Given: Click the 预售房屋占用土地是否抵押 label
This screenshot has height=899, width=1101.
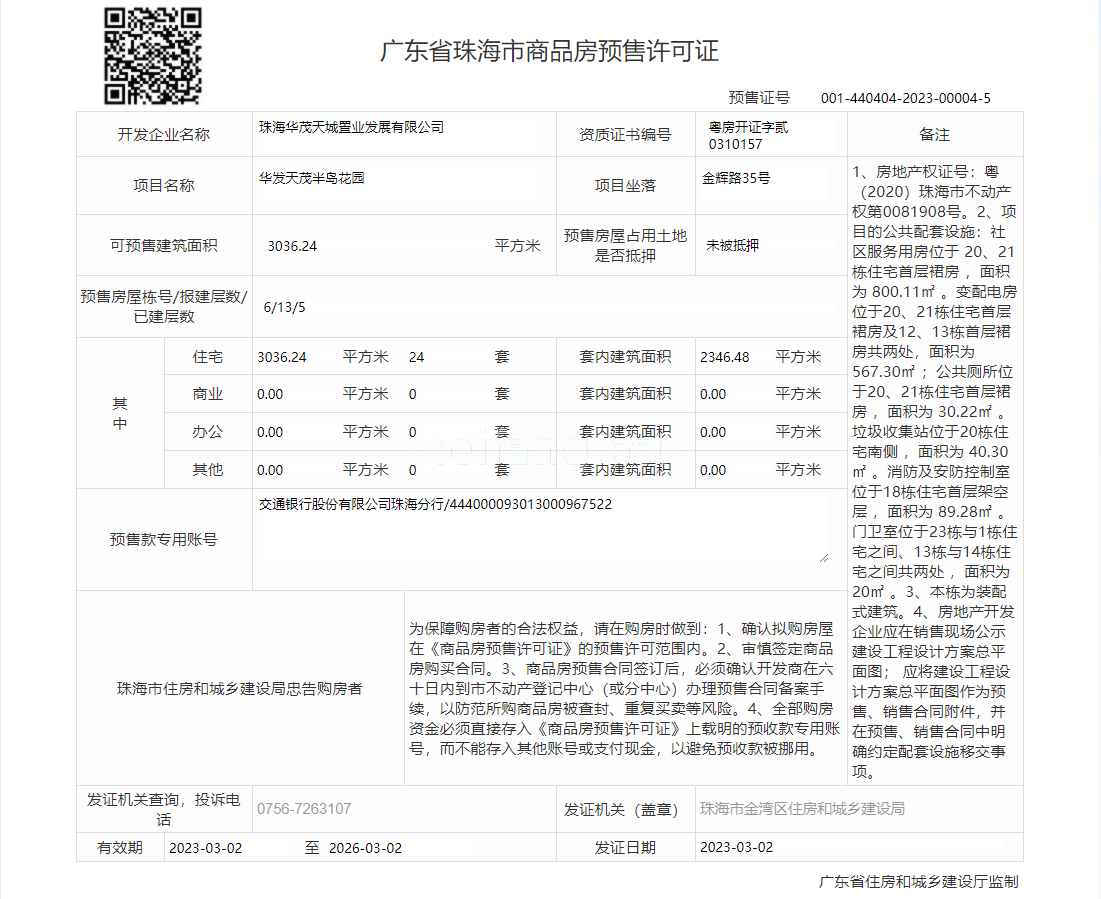Looking at the screenshot, I should coord(625,245).
